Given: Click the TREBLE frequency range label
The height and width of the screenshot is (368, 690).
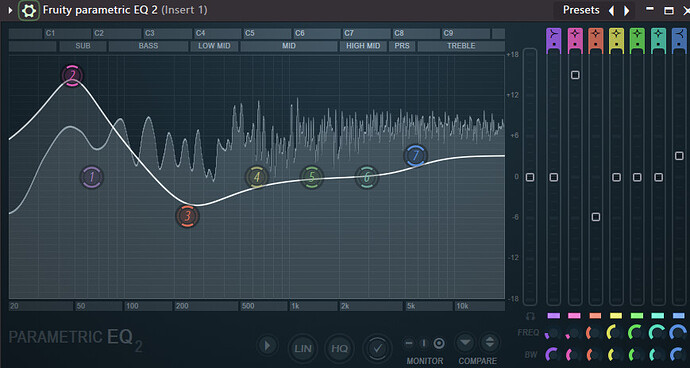Looking at the screenshot, I should [x=461, y=46].
